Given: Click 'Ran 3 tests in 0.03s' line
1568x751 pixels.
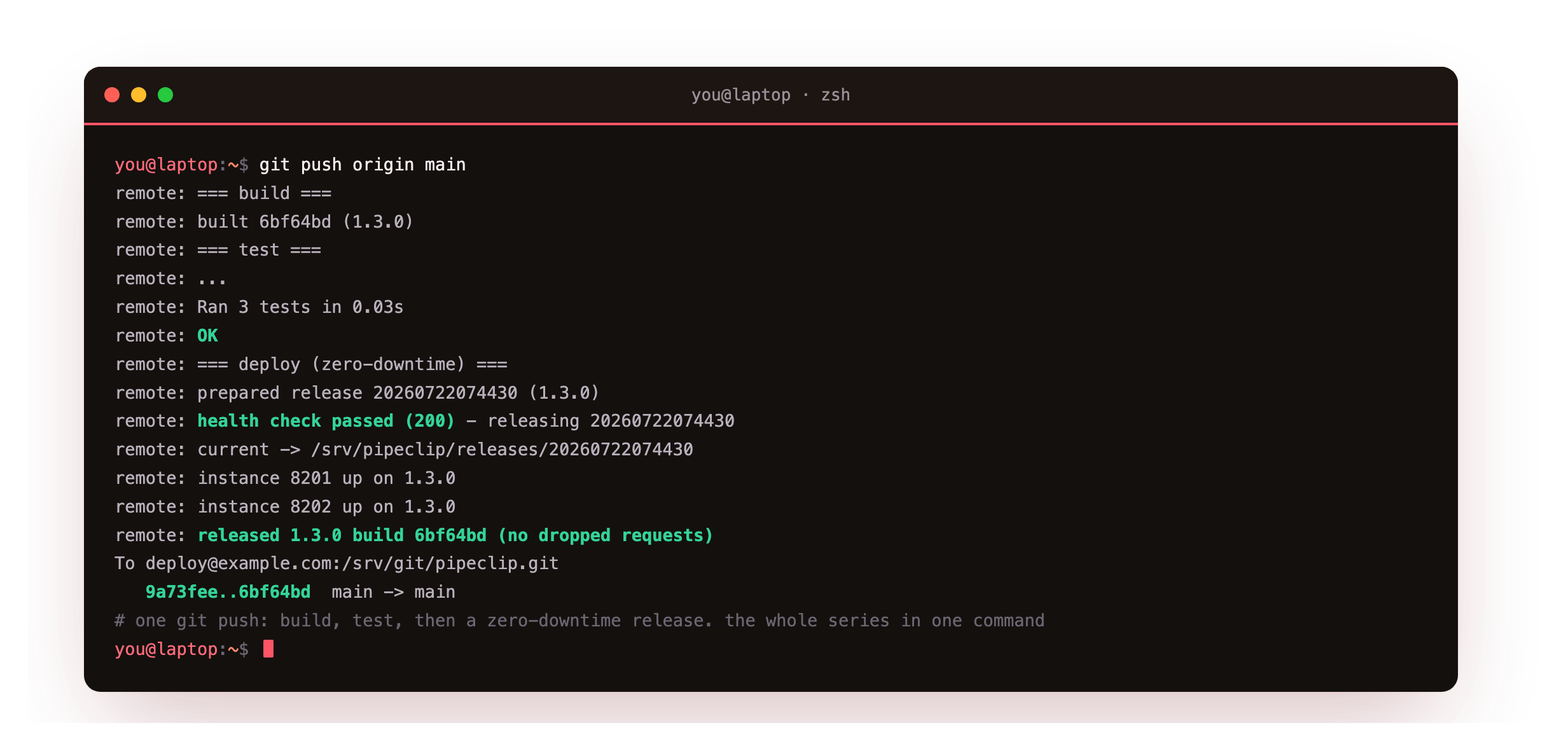Looking at the screenshot, I should pyautogui.click(x=300, y=307).
